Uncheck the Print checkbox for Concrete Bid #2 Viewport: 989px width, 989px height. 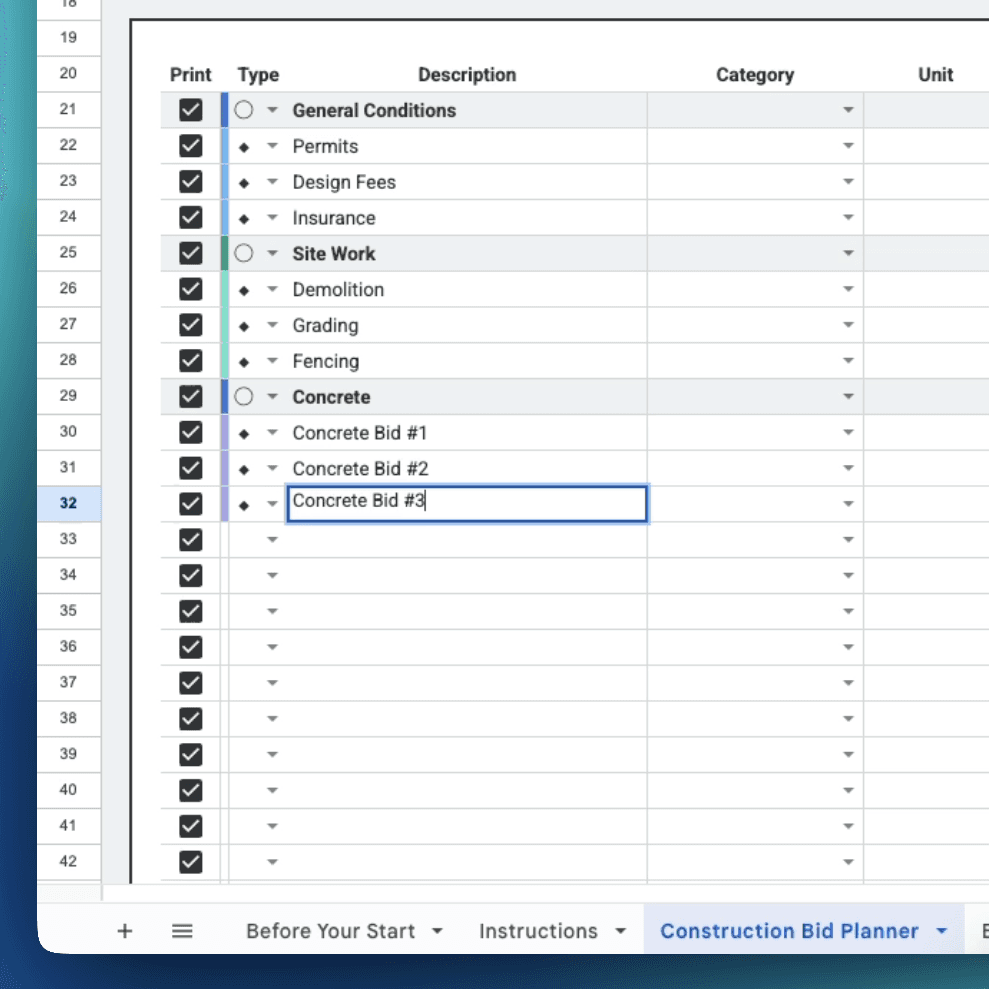190,468
